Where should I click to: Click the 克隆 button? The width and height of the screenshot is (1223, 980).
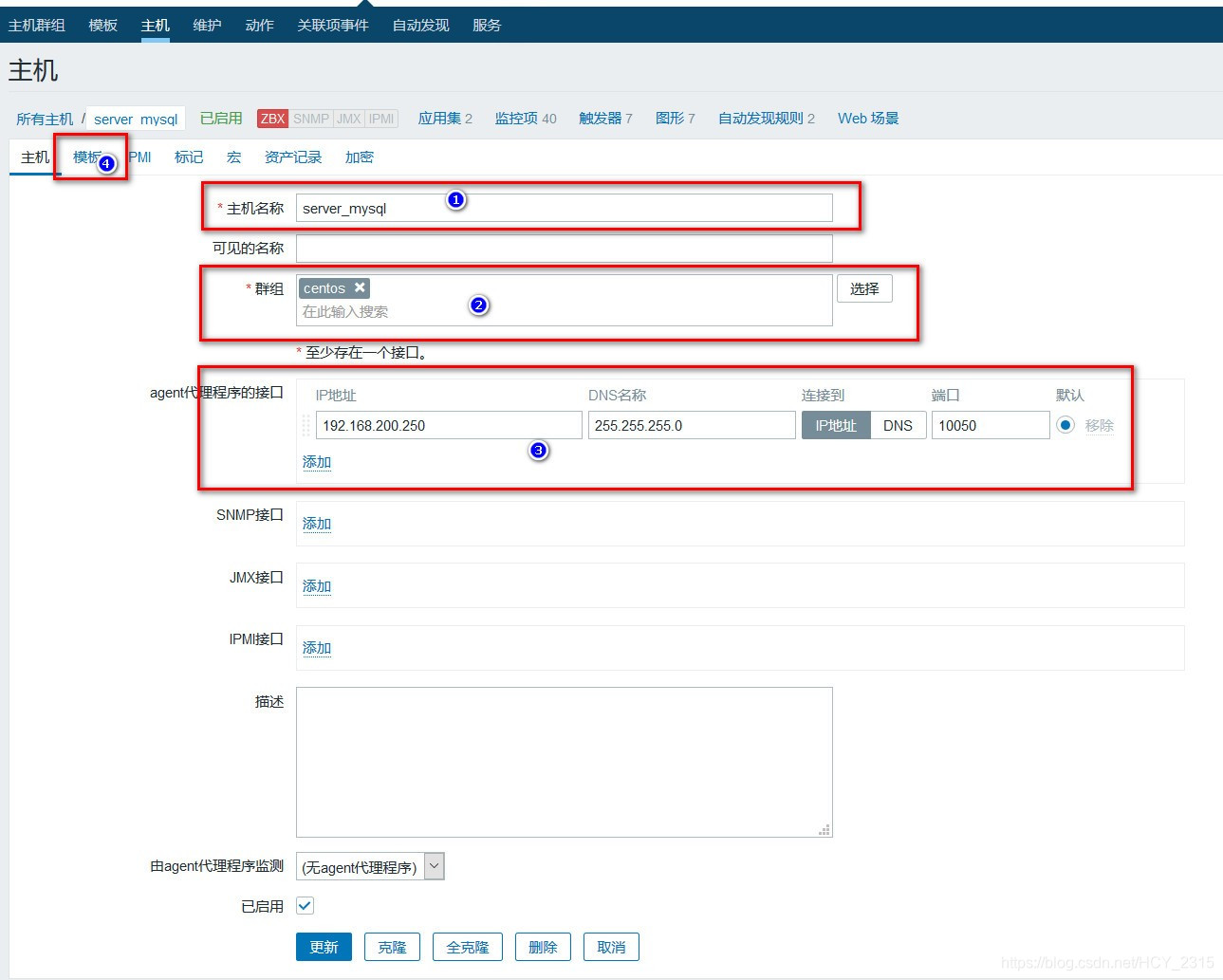pos(392,947)
